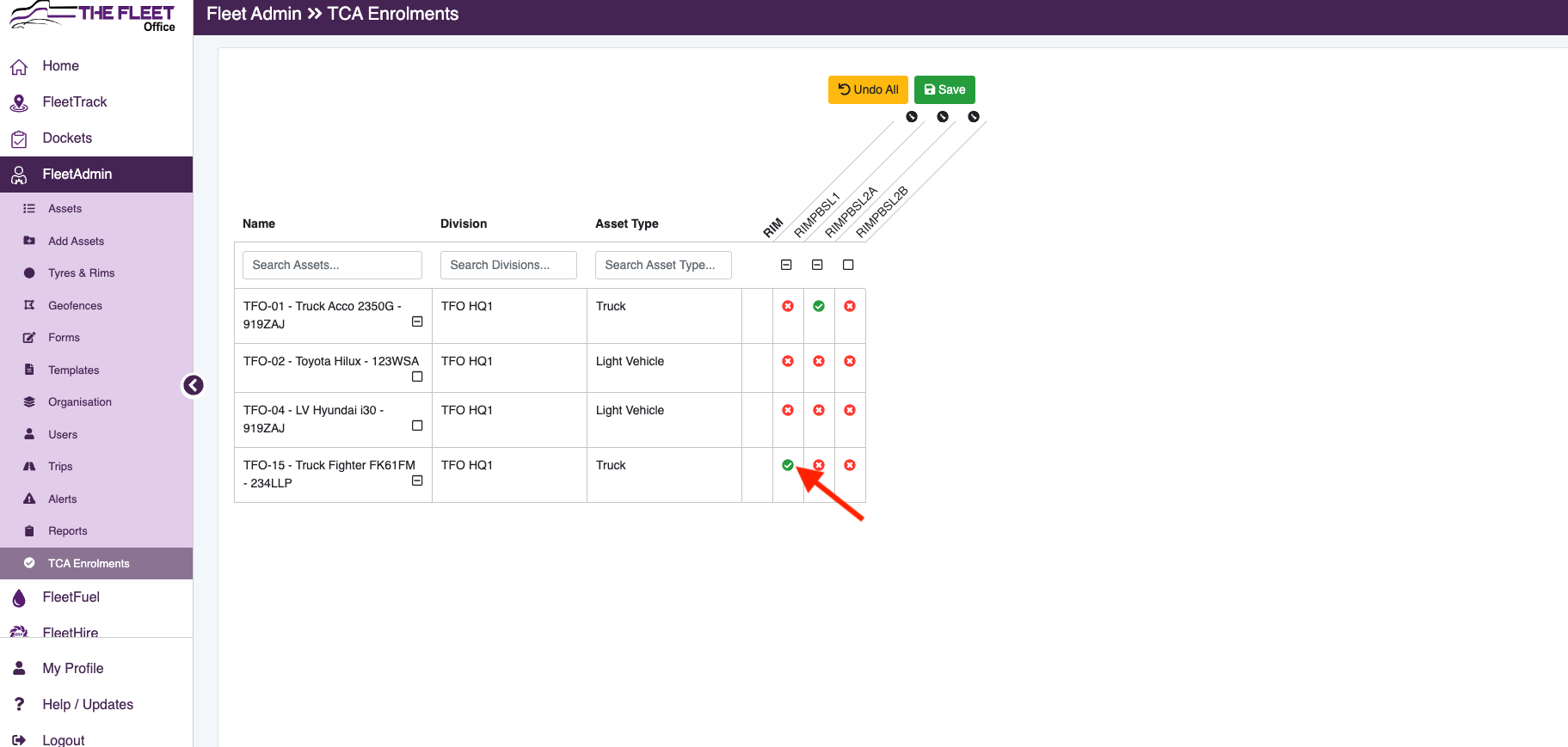This screenshot has height=747, width=1568.
Task: Toggle TFO-01 RIMPBSL1 red cross status
Action: (788, 306)
